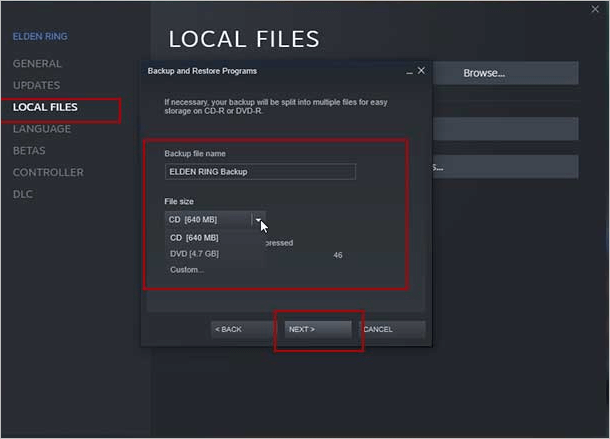Go to the BETAS tab

tap(29, 151)
